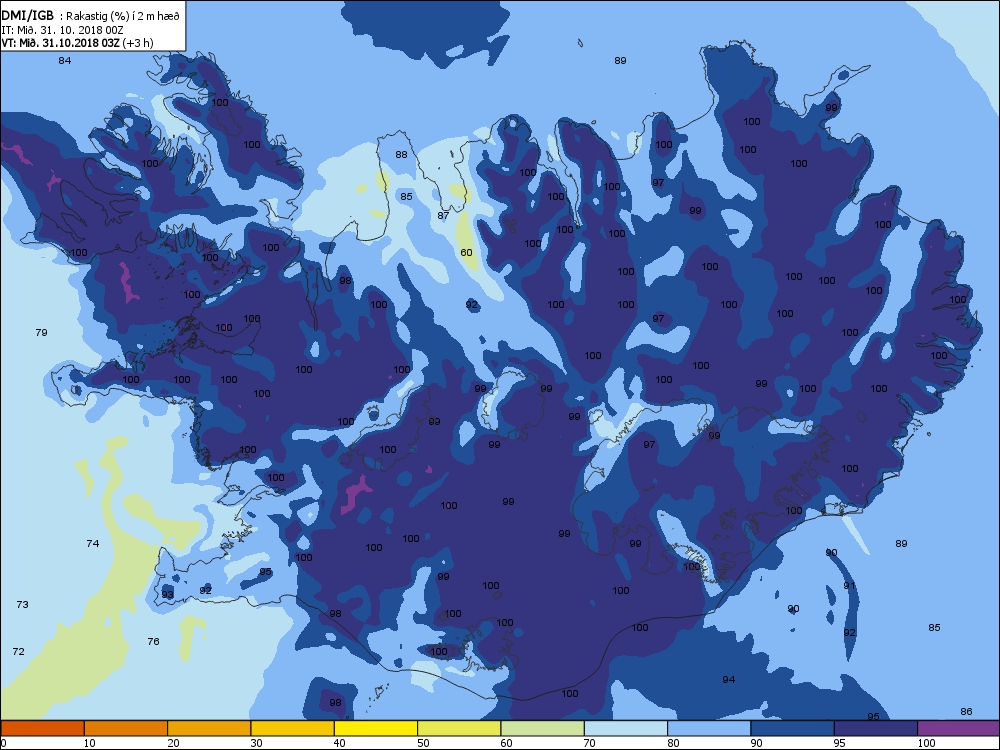
Task: Select the legend tick label 40
Action: click(340, 743)
